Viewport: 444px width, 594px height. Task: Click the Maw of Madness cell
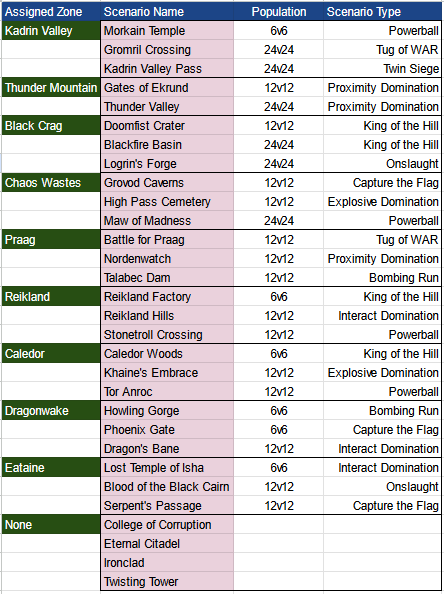pyautogui.click(x=167, y=220)
